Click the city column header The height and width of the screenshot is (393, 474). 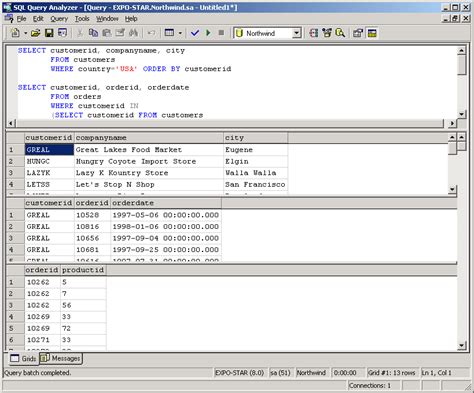click(x=256, y=138)
